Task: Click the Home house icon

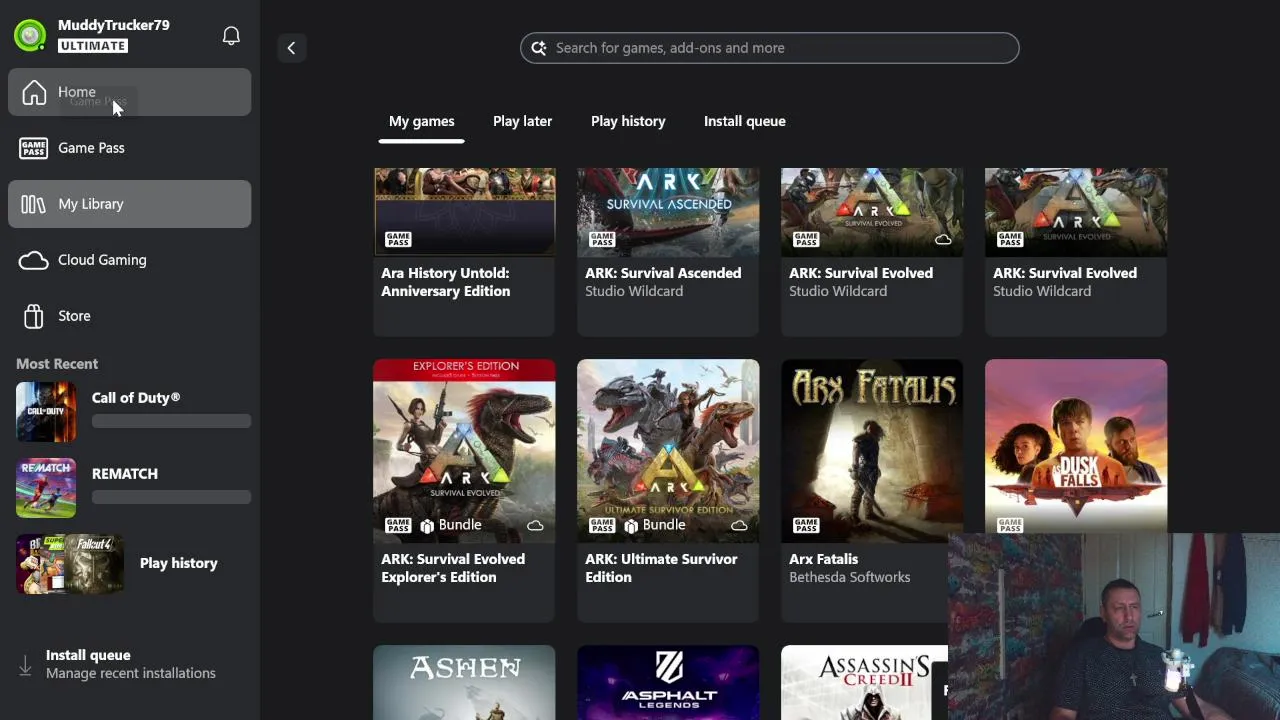Action: click(x=34, y=92)
